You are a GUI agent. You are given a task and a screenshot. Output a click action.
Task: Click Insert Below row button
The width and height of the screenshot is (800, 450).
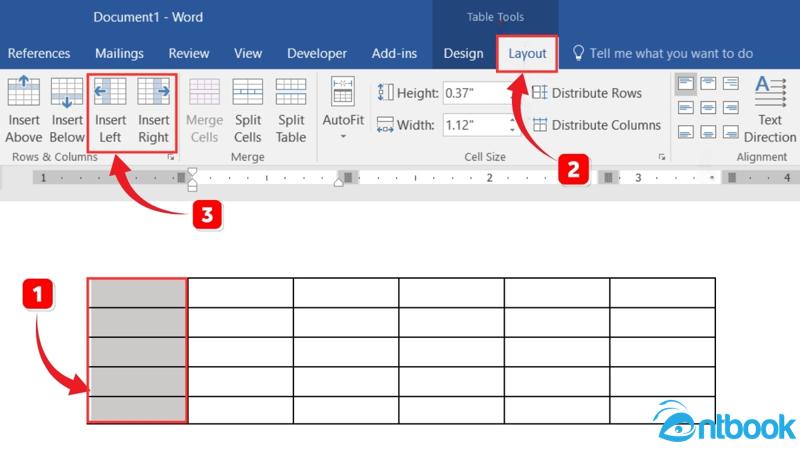(x=67, y=110)
